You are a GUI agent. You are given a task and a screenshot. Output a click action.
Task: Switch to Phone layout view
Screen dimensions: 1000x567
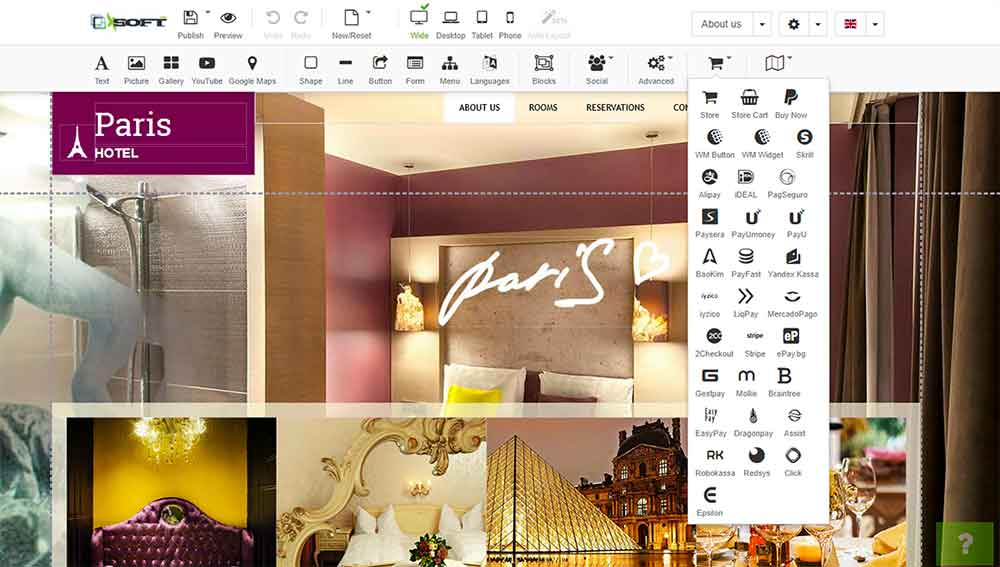[510, 24]
